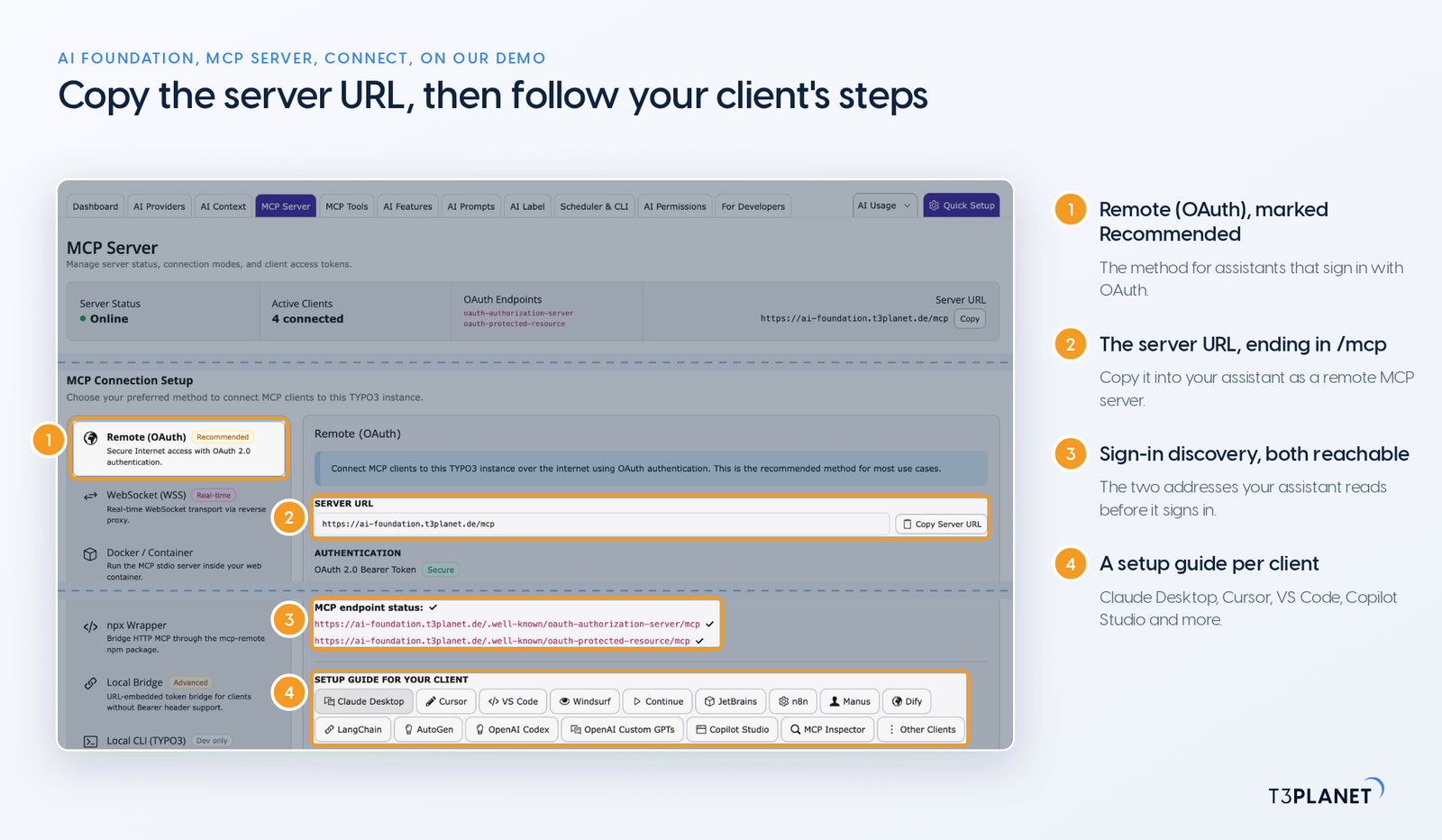Open the Dashboard tab
The image size is (1442, 840).
point(96,206)
